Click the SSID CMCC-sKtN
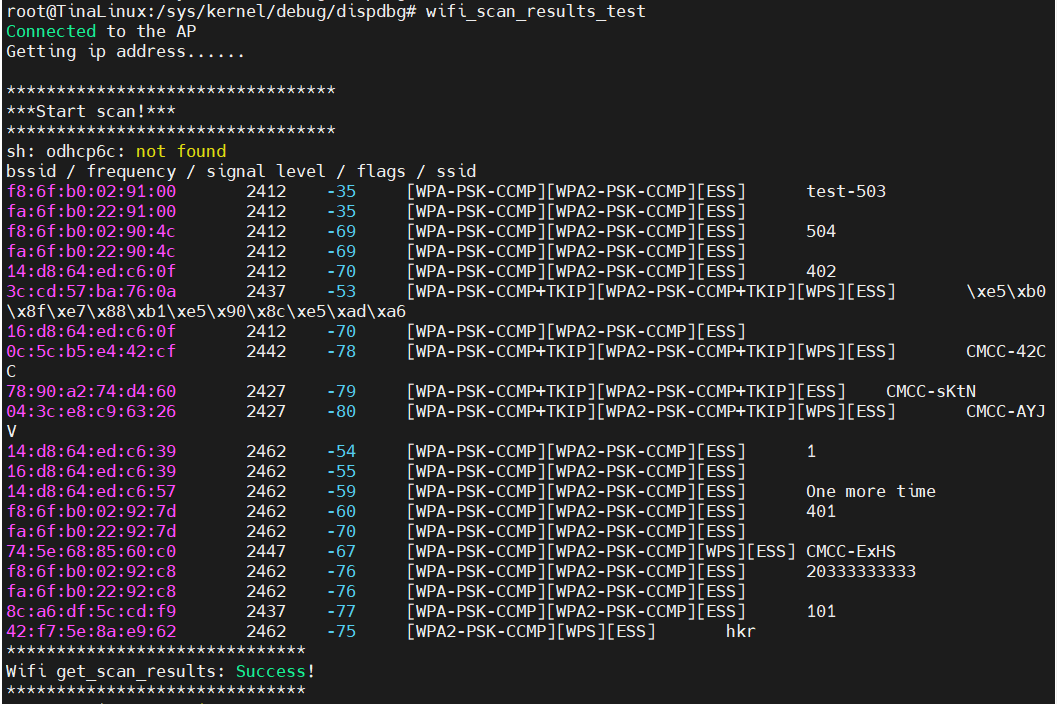Screen dimensions: 1057x704 (931, 391)
